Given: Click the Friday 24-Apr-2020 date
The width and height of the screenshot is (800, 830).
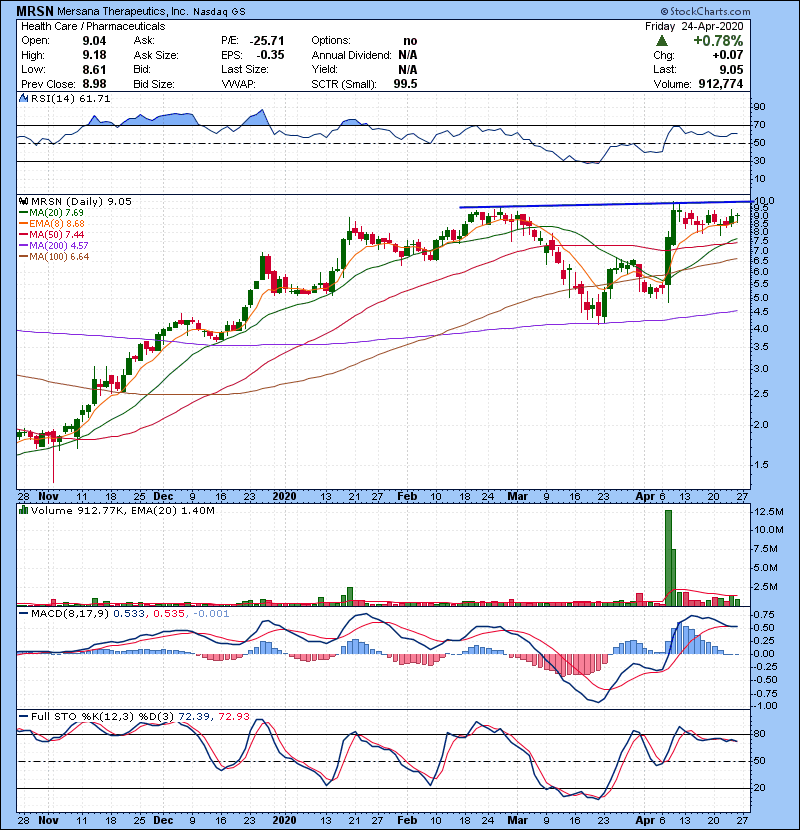Looking at the screenshot, I should 694,26.
